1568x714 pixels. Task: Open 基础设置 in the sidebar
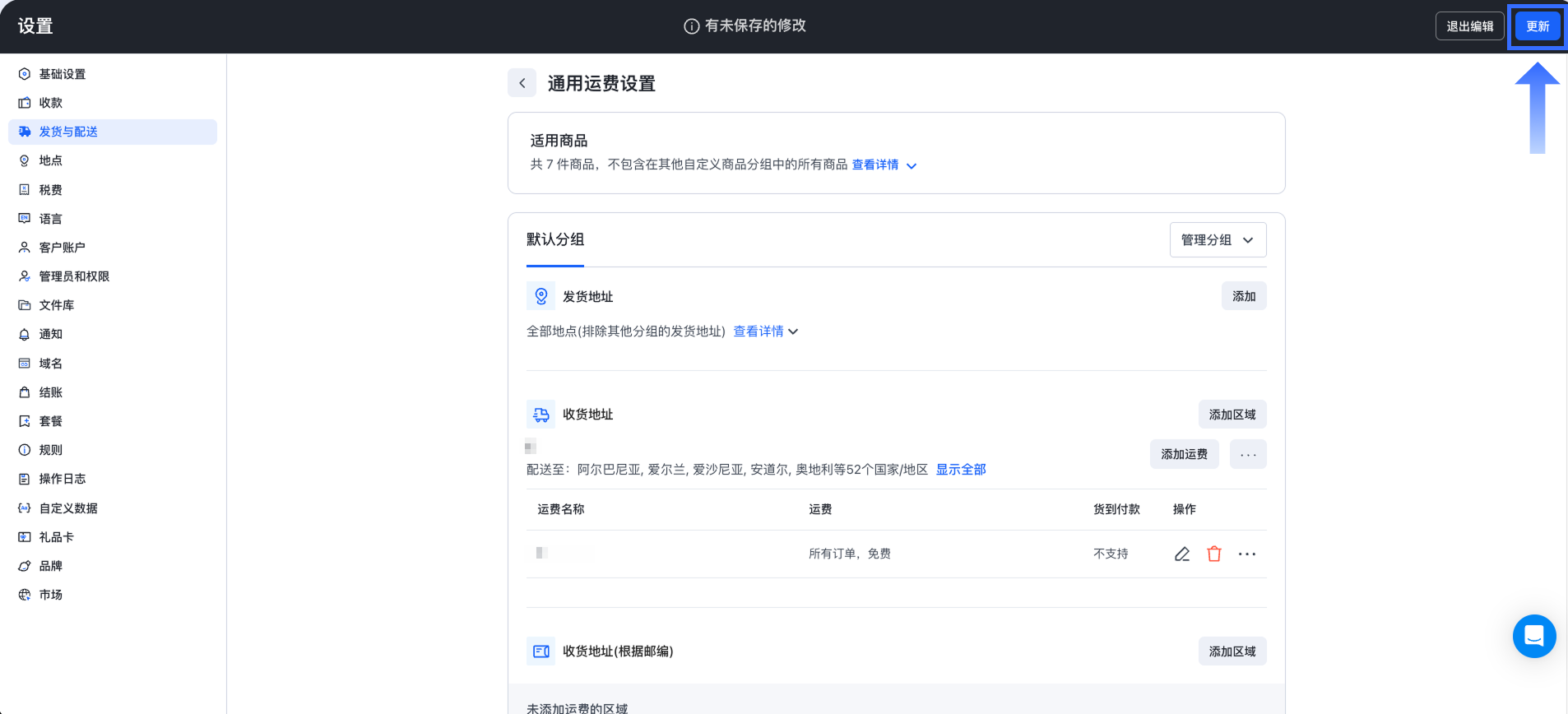coord(63,74)
